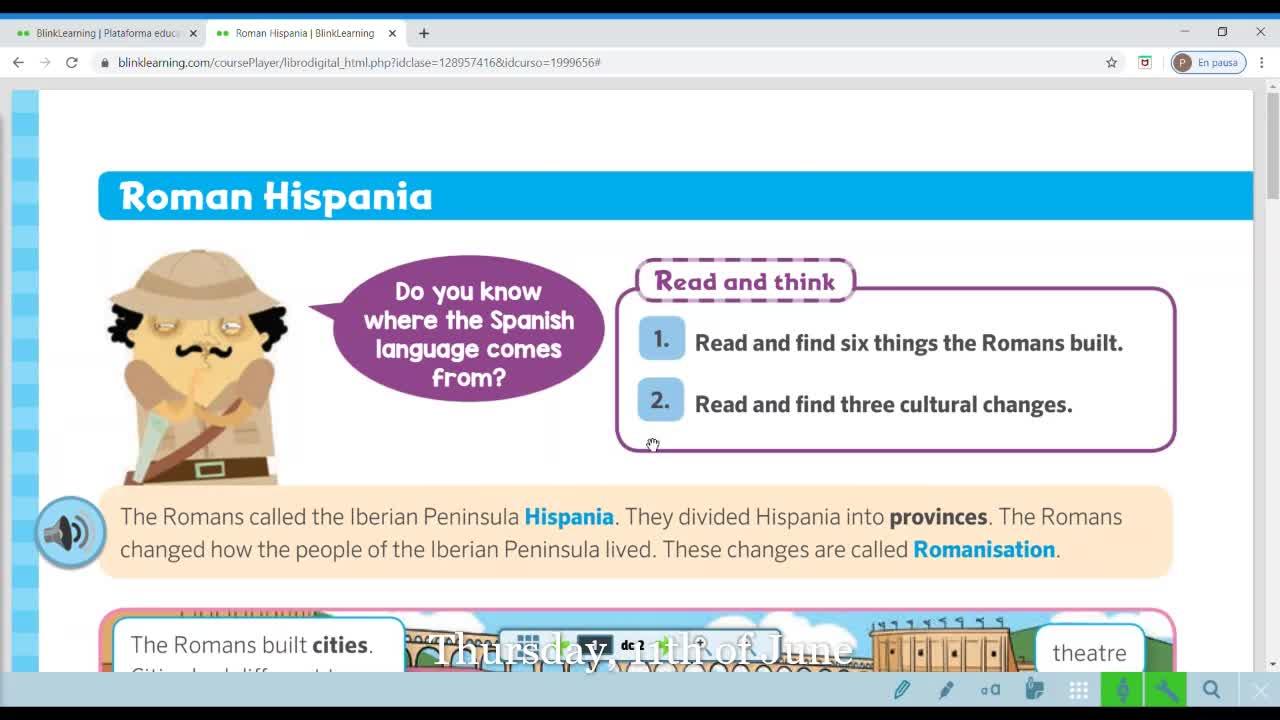
Task: Click the page vertical scrollbar thumb
Action: [1272, 147]
